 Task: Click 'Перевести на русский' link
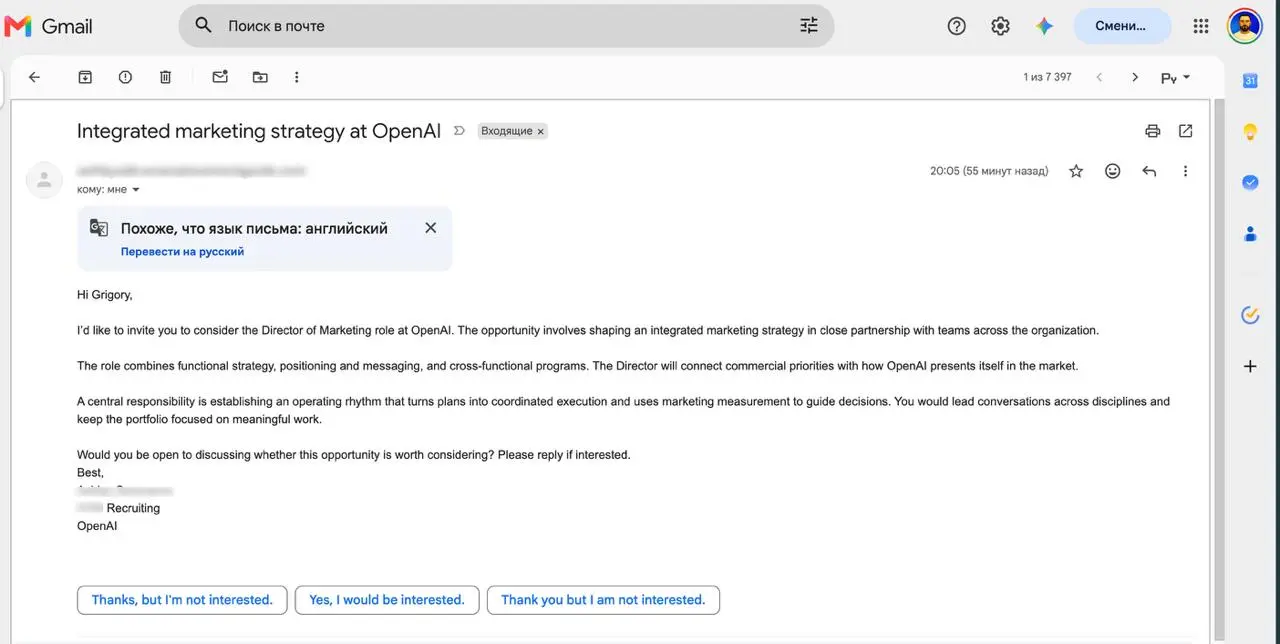coord(182,252)
